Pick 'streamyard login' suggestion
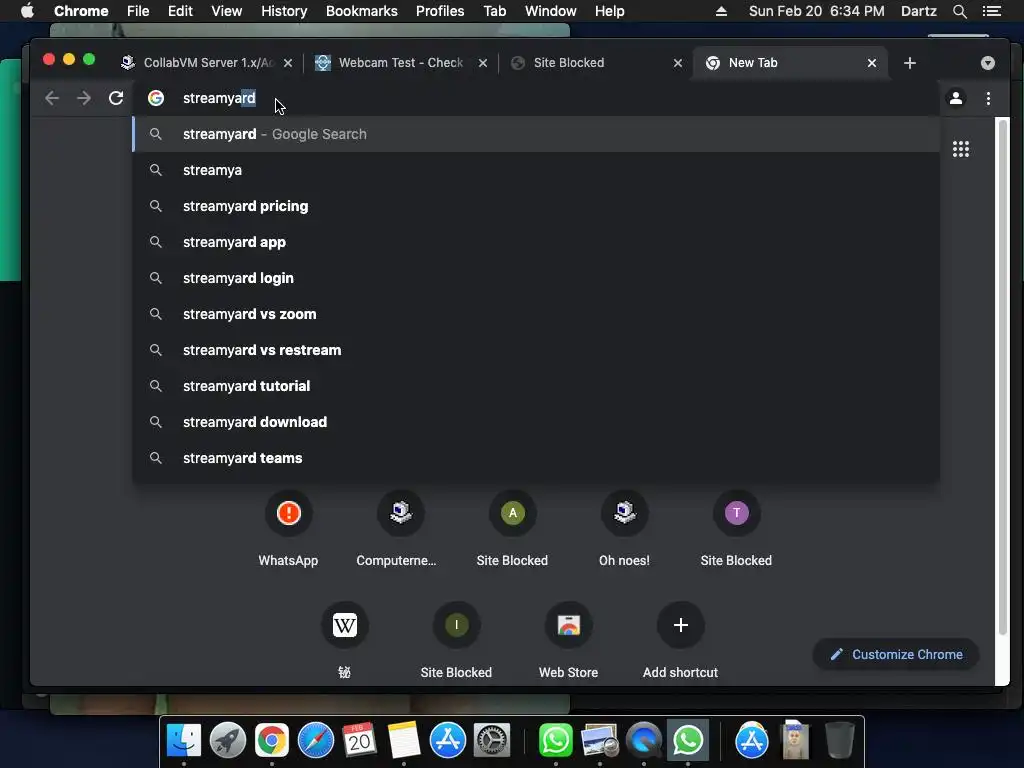Screen dimensions: 1024x768 click(536, 278)
